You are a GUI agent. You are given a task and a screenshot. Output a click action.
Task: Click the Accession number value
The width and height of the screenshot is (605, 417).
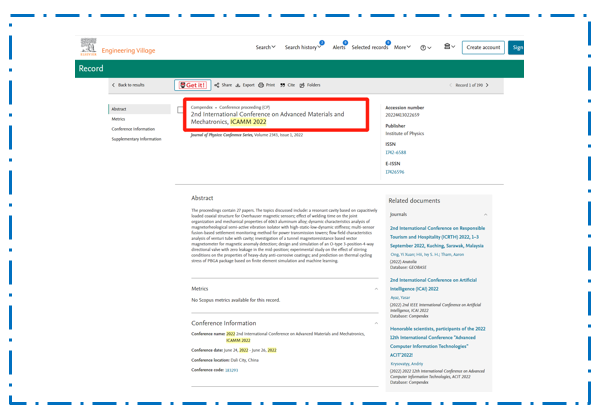click(x=402, y=115)
